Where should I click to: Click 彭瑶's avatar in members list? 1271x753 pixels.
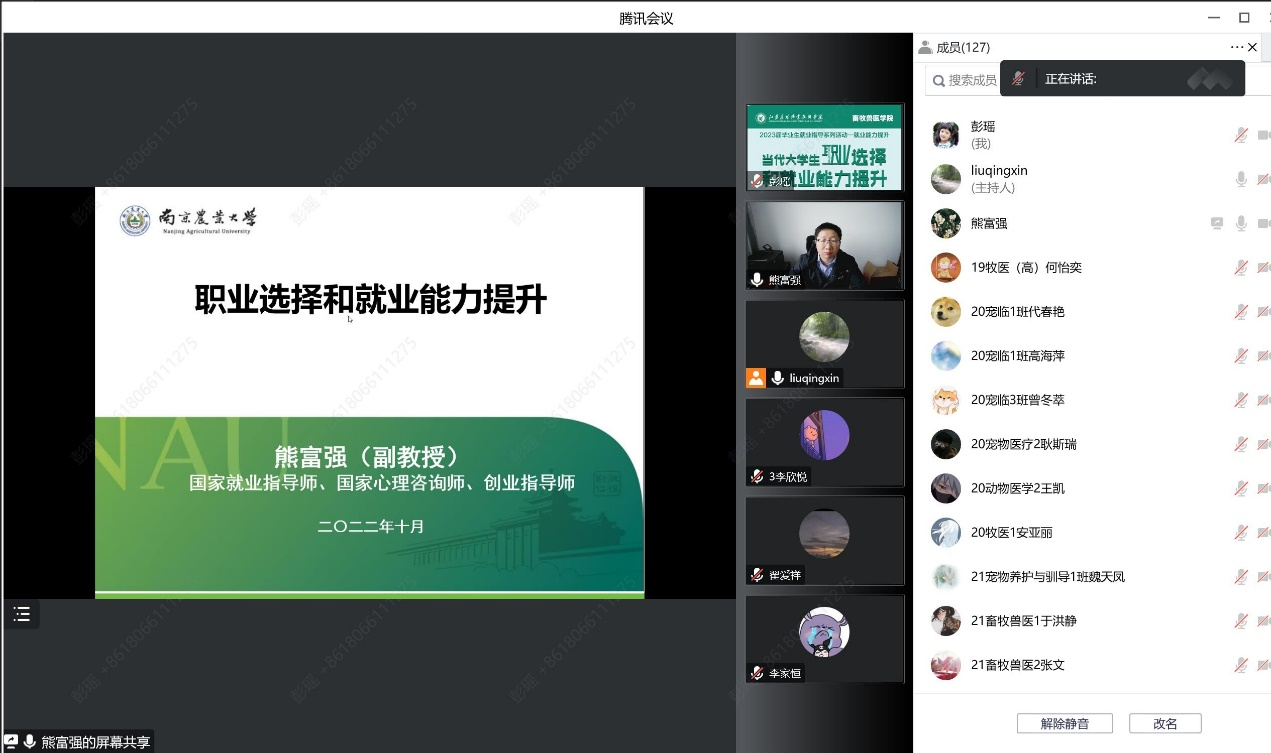pyautogui.click(x=945, y=135)
